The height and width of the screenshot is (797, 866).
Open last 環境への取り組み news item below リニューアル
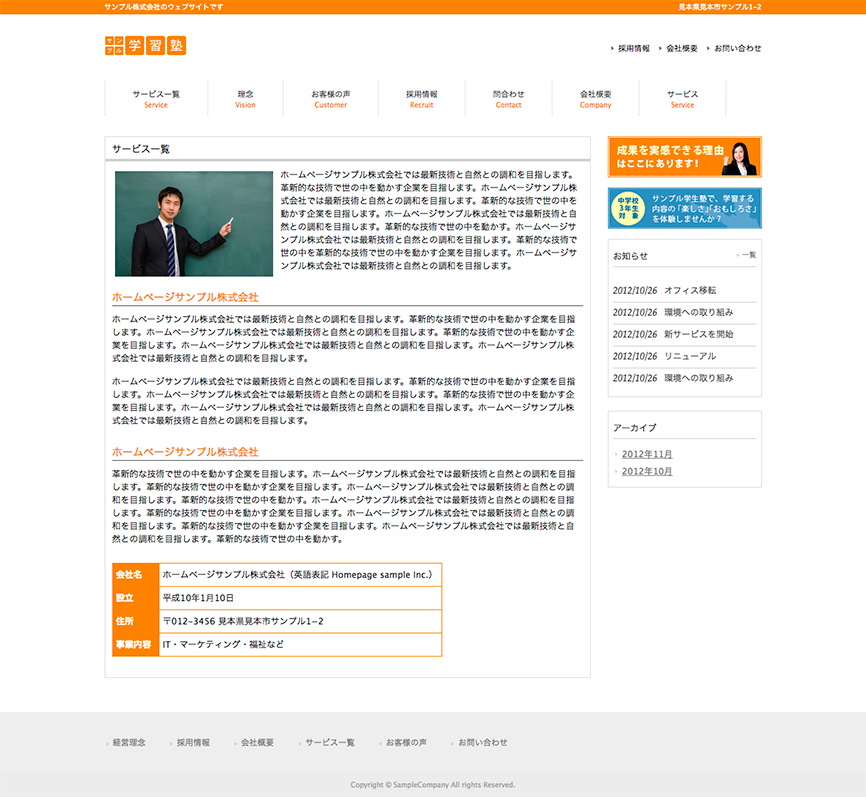[x=699, y=378]
